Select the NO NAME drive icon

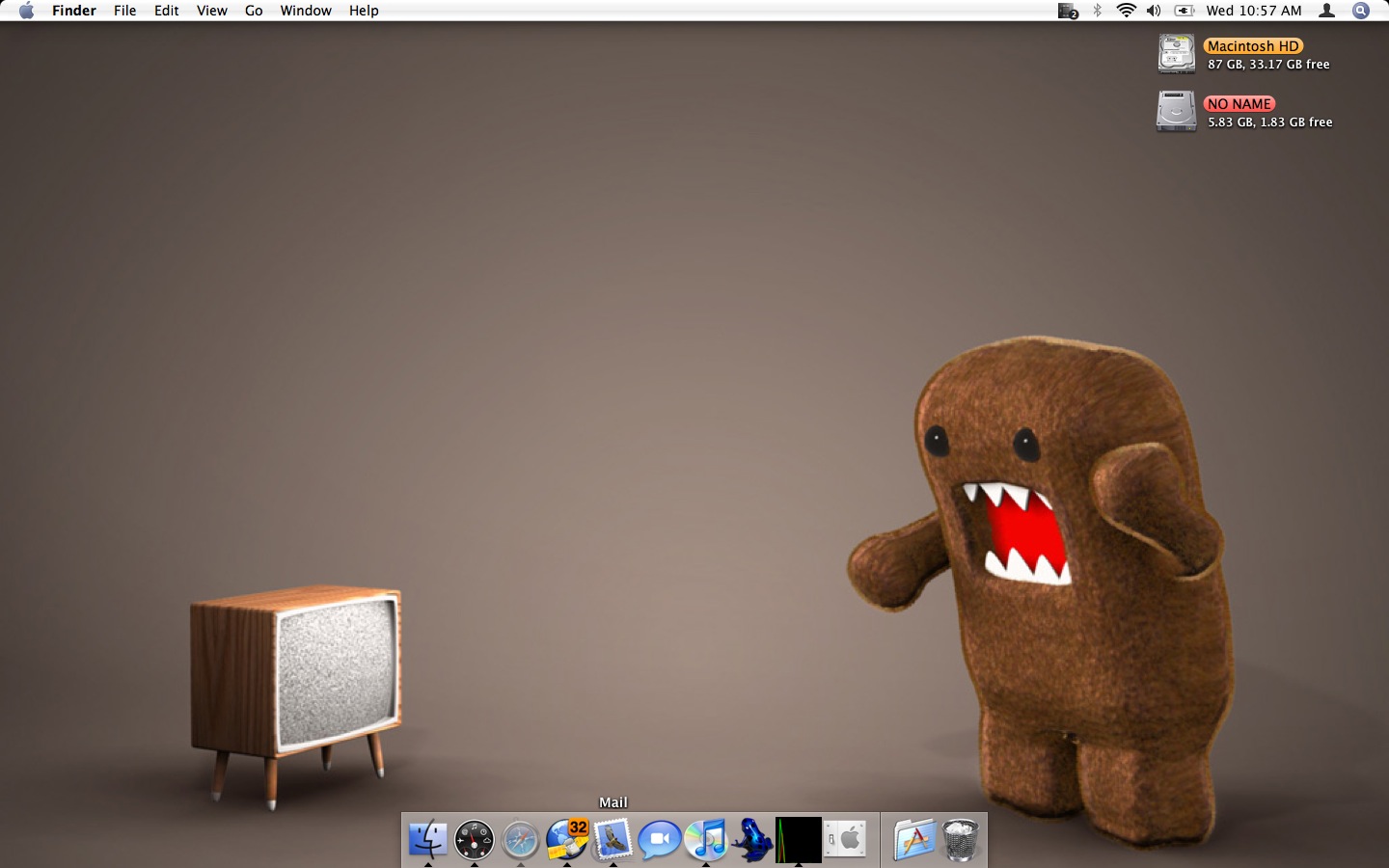(x=1177, y=112)
